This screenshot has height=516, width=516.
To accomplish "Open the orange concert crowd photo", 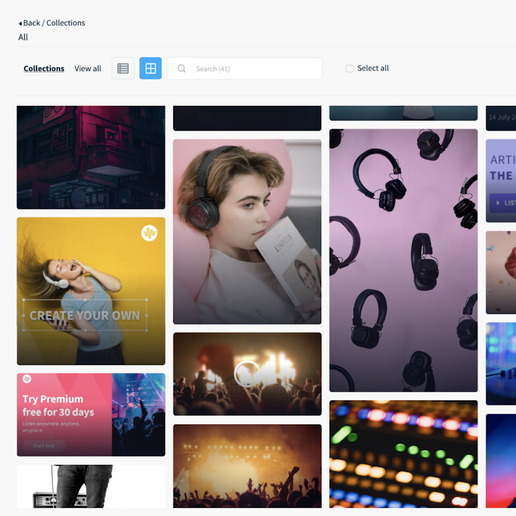I will (247, 466).
